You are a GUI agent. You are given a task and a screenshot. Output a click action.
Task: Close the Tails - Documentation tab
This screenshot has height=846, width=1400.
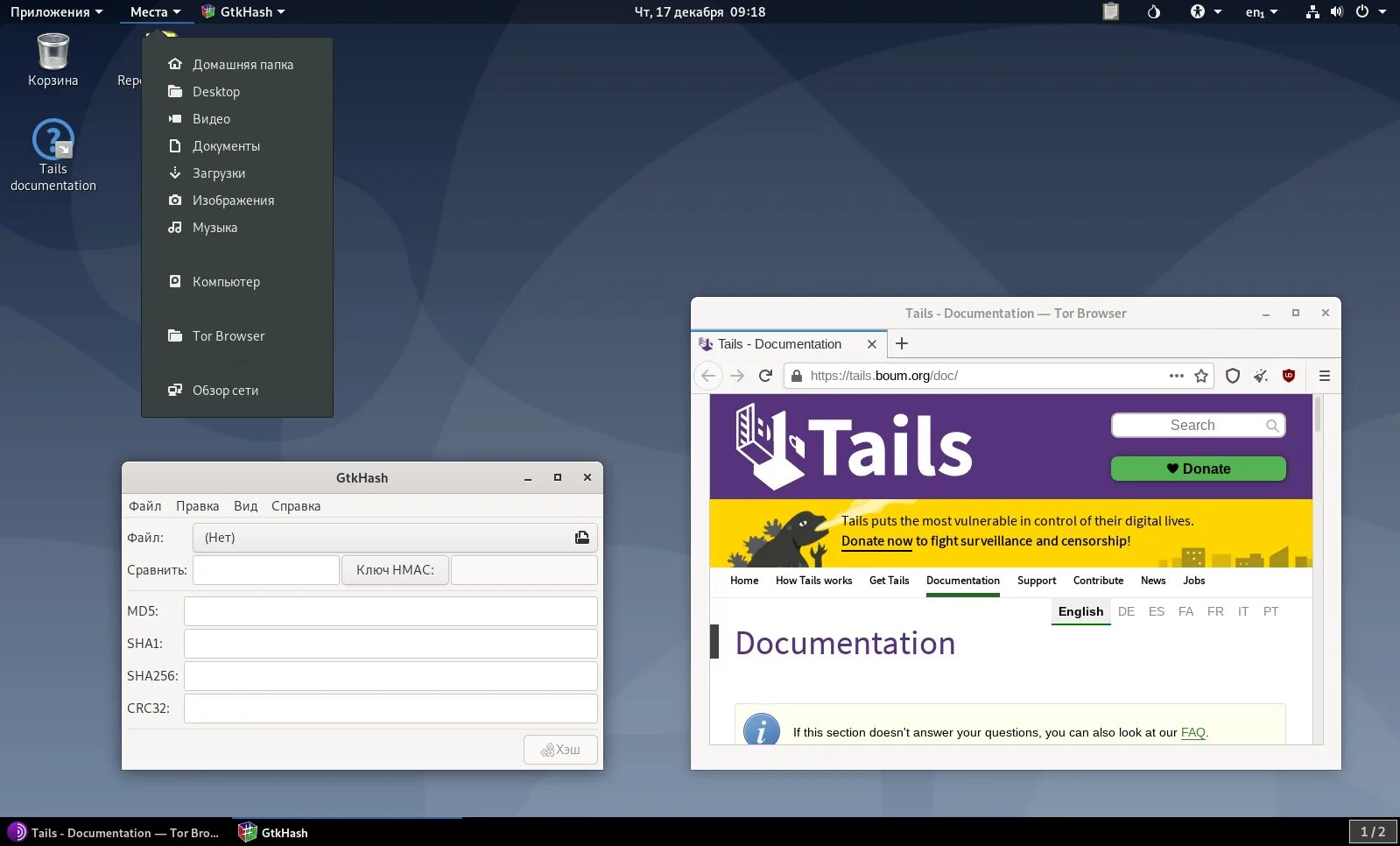point(871,344)
